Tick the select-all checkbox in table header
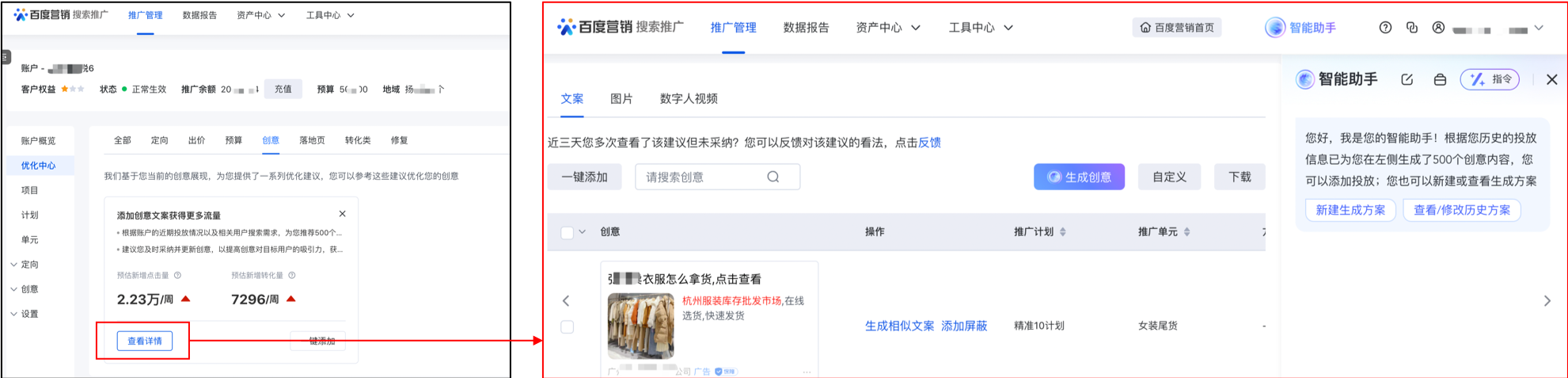This screenshot has width=1568, height=378. pyautogui.click(x=567, y=232)
